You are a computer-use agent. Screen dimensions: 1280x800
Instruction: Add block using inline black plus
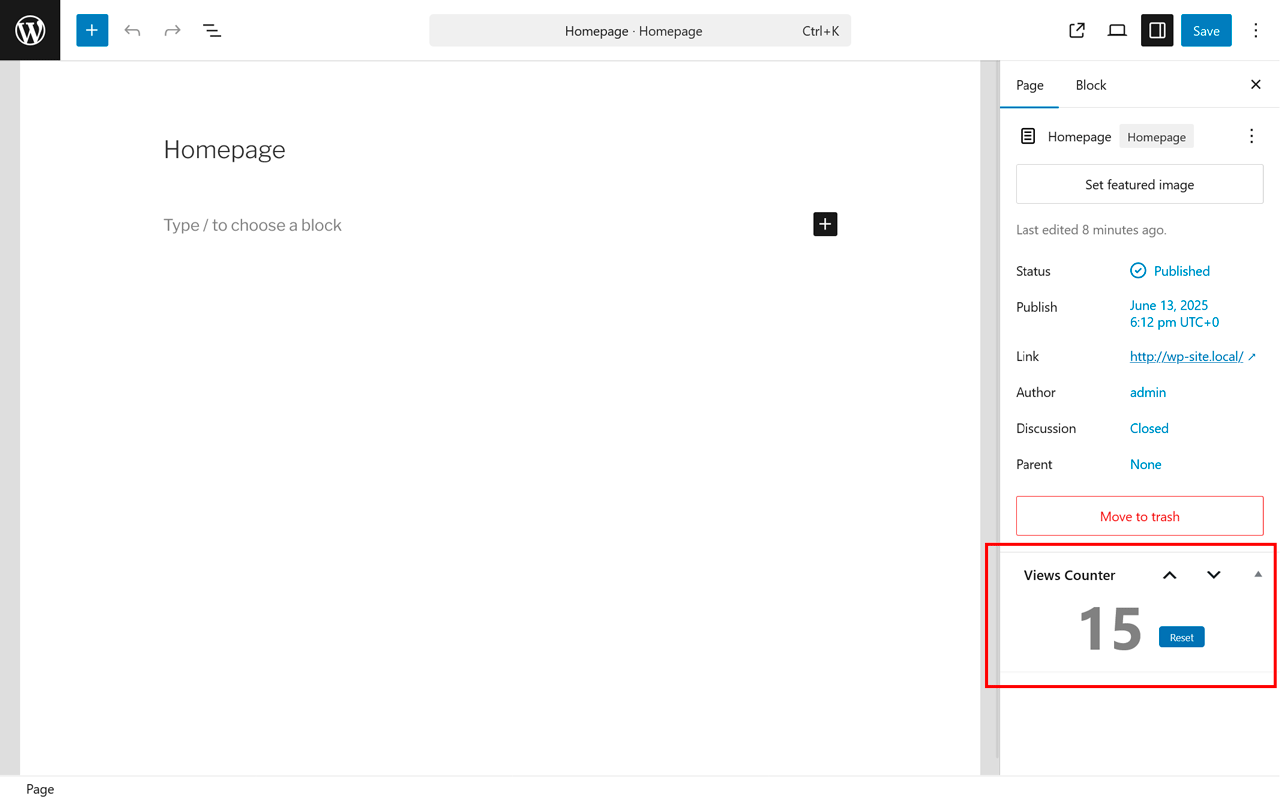tap(825, 224)
